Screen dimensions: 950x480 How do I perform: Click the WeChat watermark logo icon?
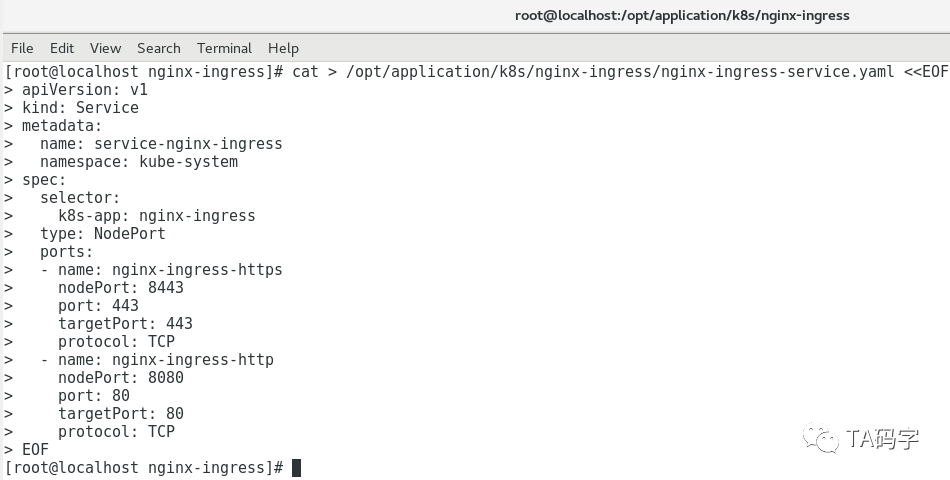(824, 438)
